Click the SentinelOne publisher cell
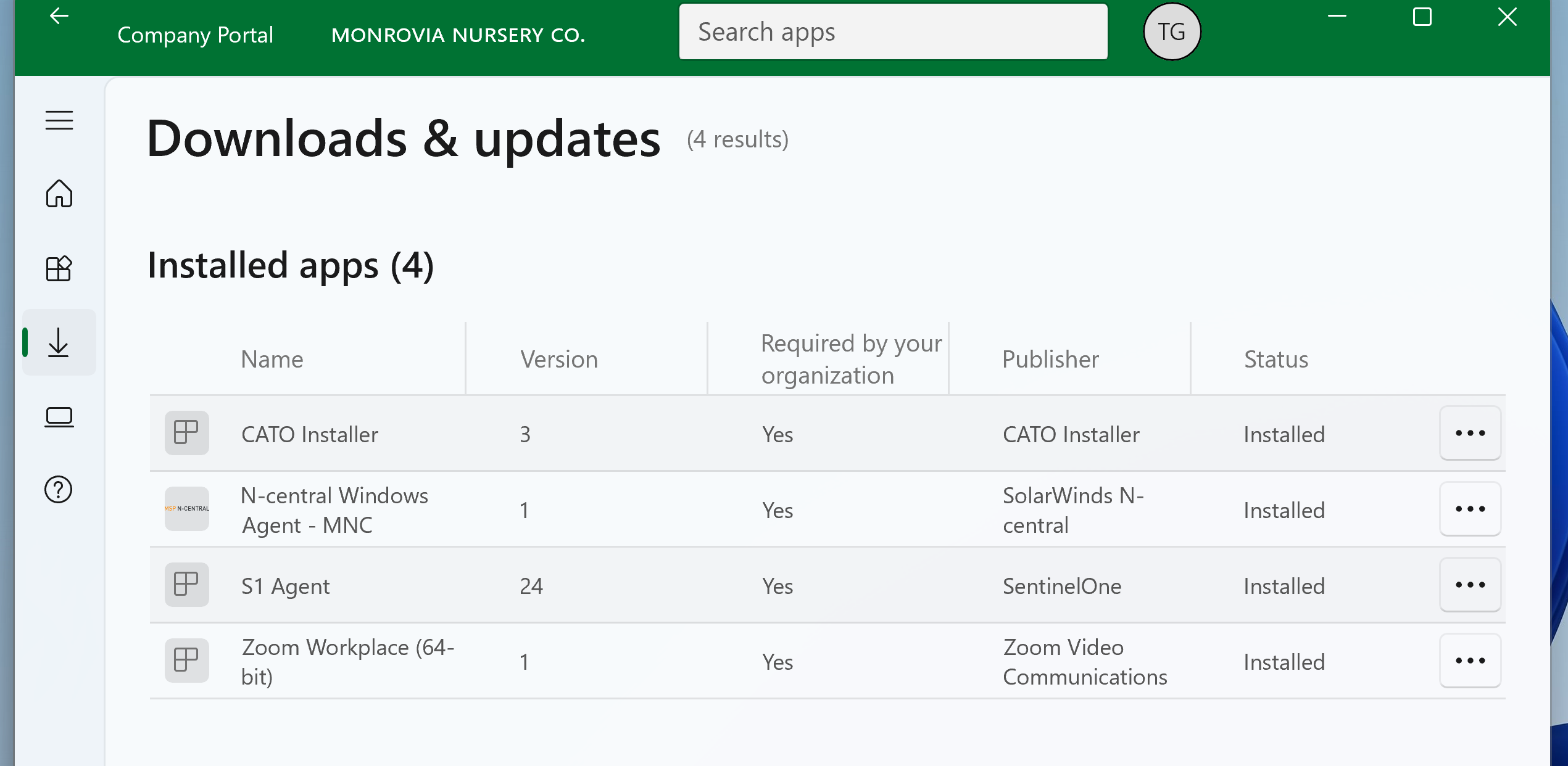The image size is (1568, 766). (1062, 586)
